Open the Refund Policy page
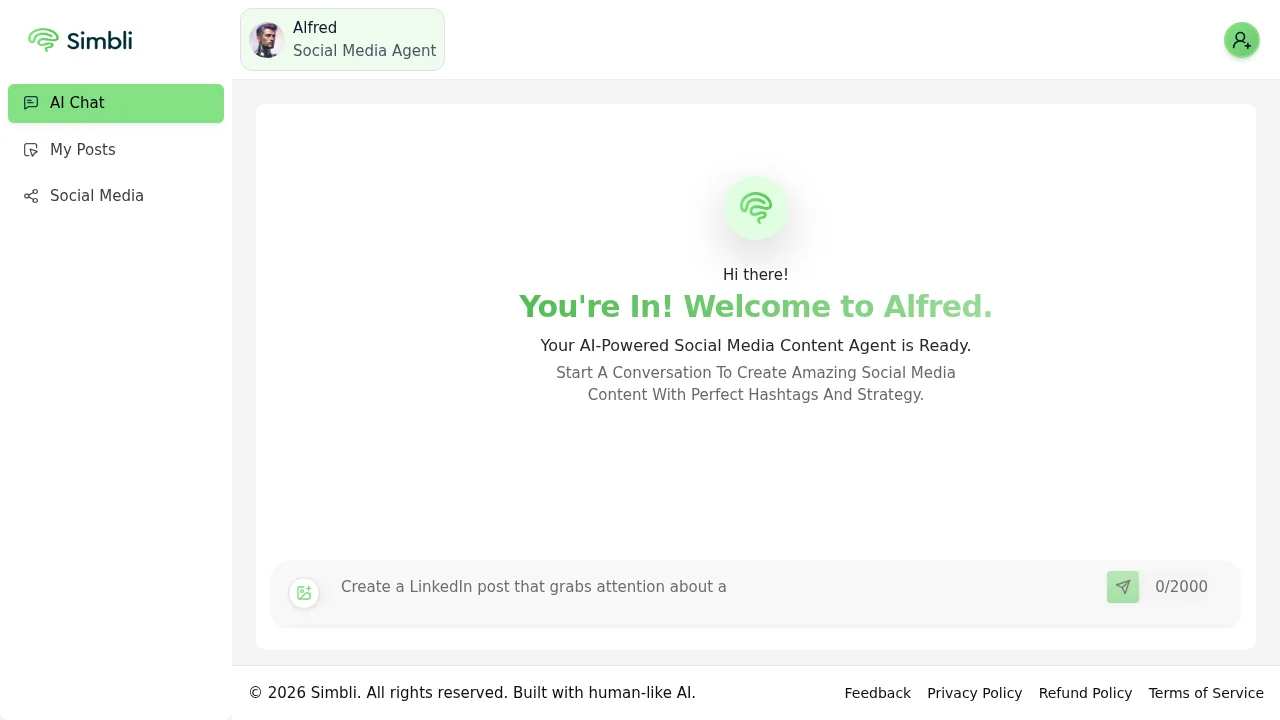1280x720 pixels. click(1085, 693)
